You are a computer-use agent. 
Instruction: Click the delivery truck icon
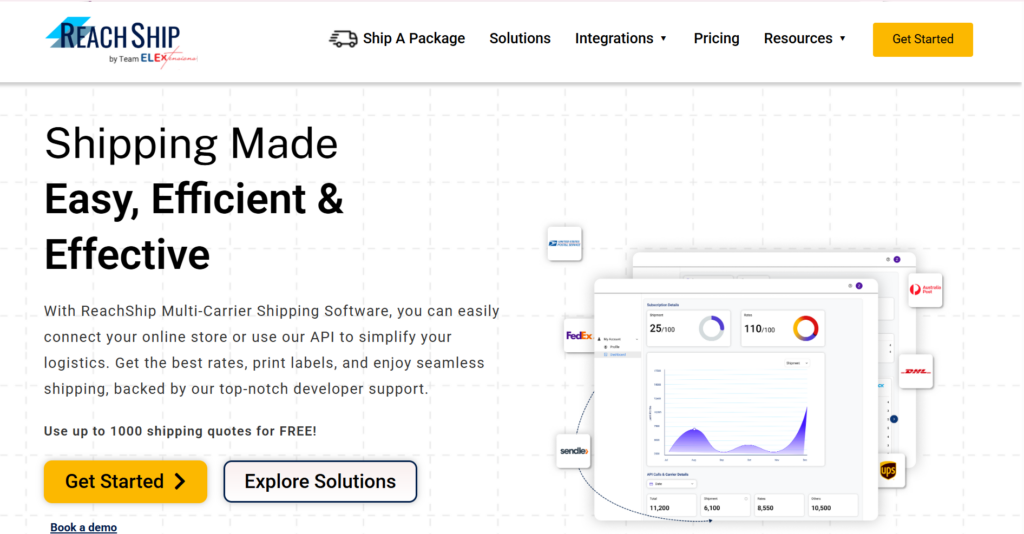(x=343, y=39)
